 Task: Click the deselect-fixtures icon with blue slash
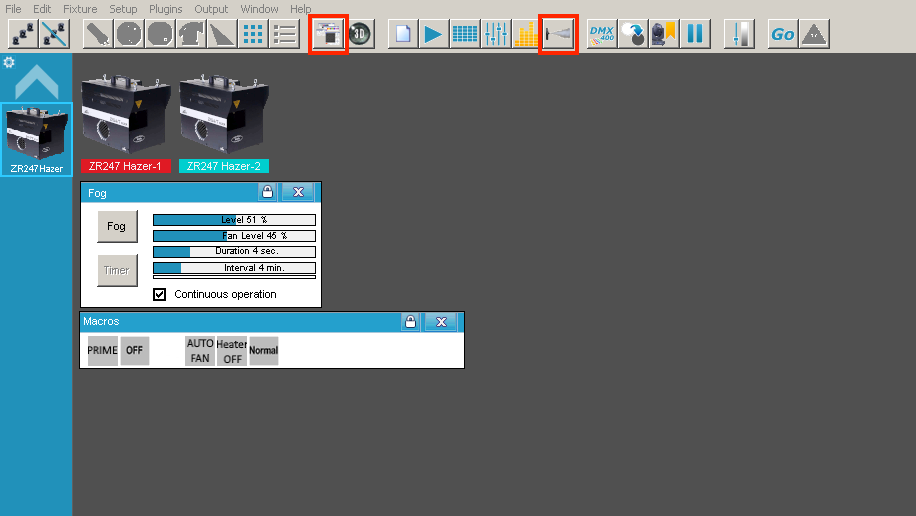[x=54, y=34]
